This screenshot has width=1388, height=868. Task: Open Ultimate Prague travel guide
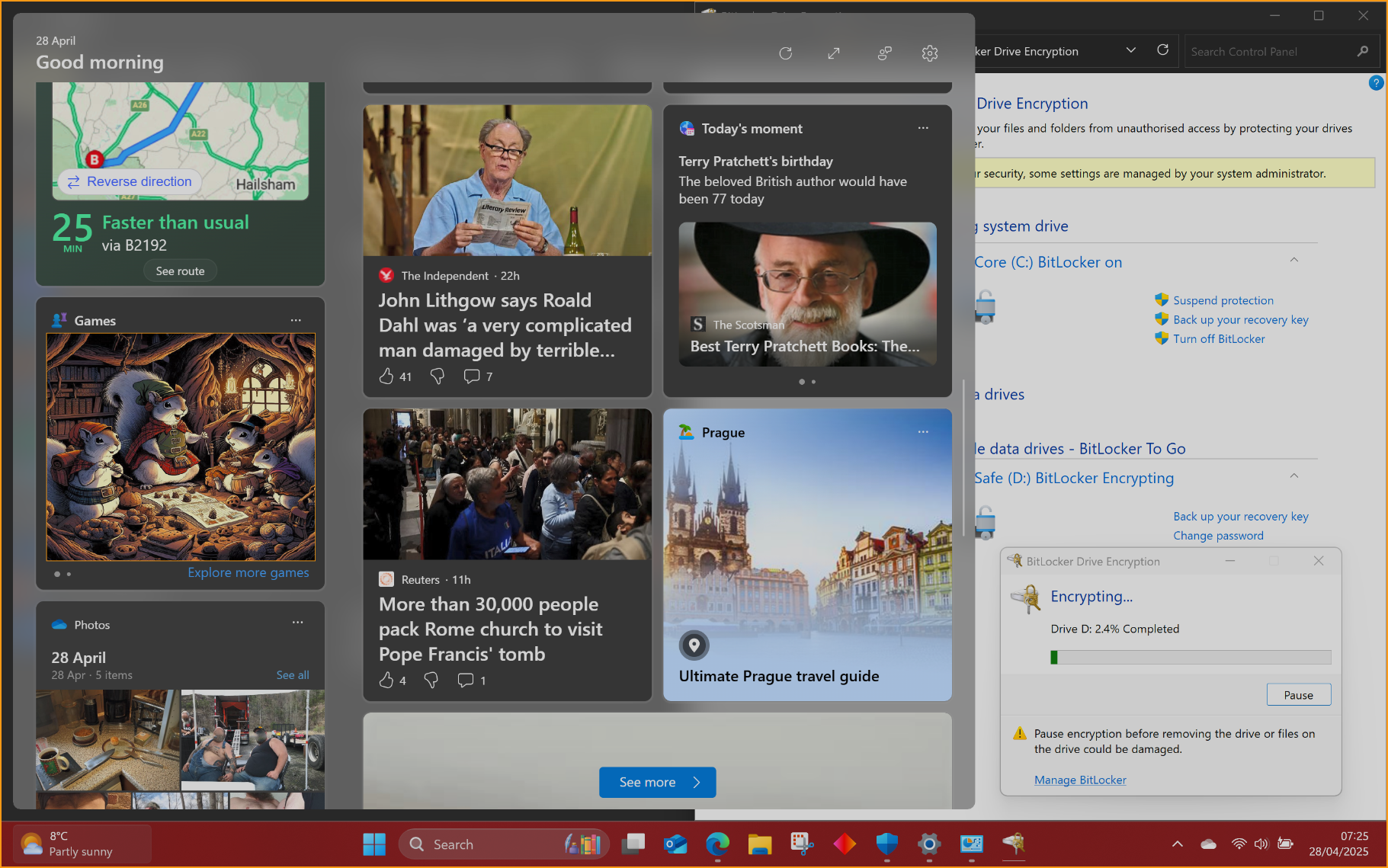pyautogui.click(x=779, y=676)
